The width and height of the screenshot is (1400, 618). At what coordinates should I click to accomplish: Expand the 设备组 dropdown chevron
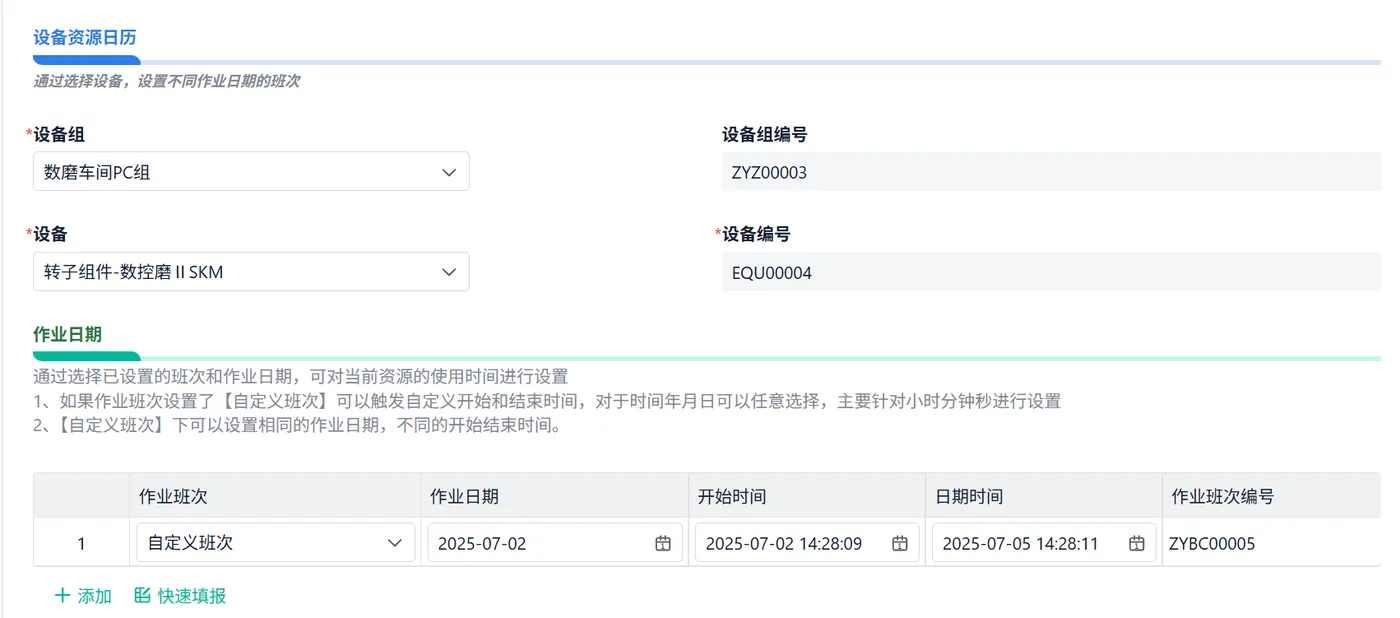click(449, 172)
